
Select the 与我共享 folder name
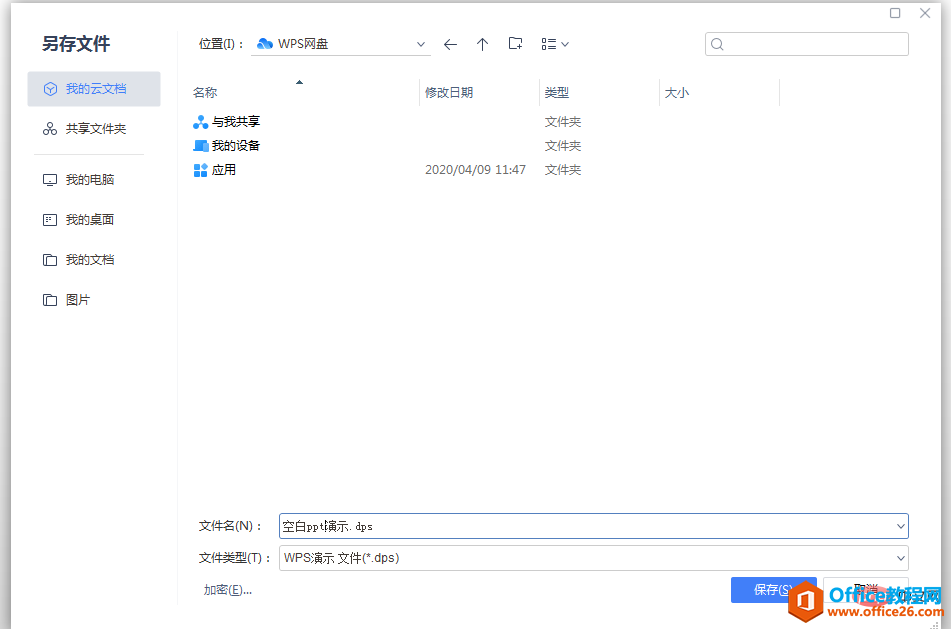[236, 122]
